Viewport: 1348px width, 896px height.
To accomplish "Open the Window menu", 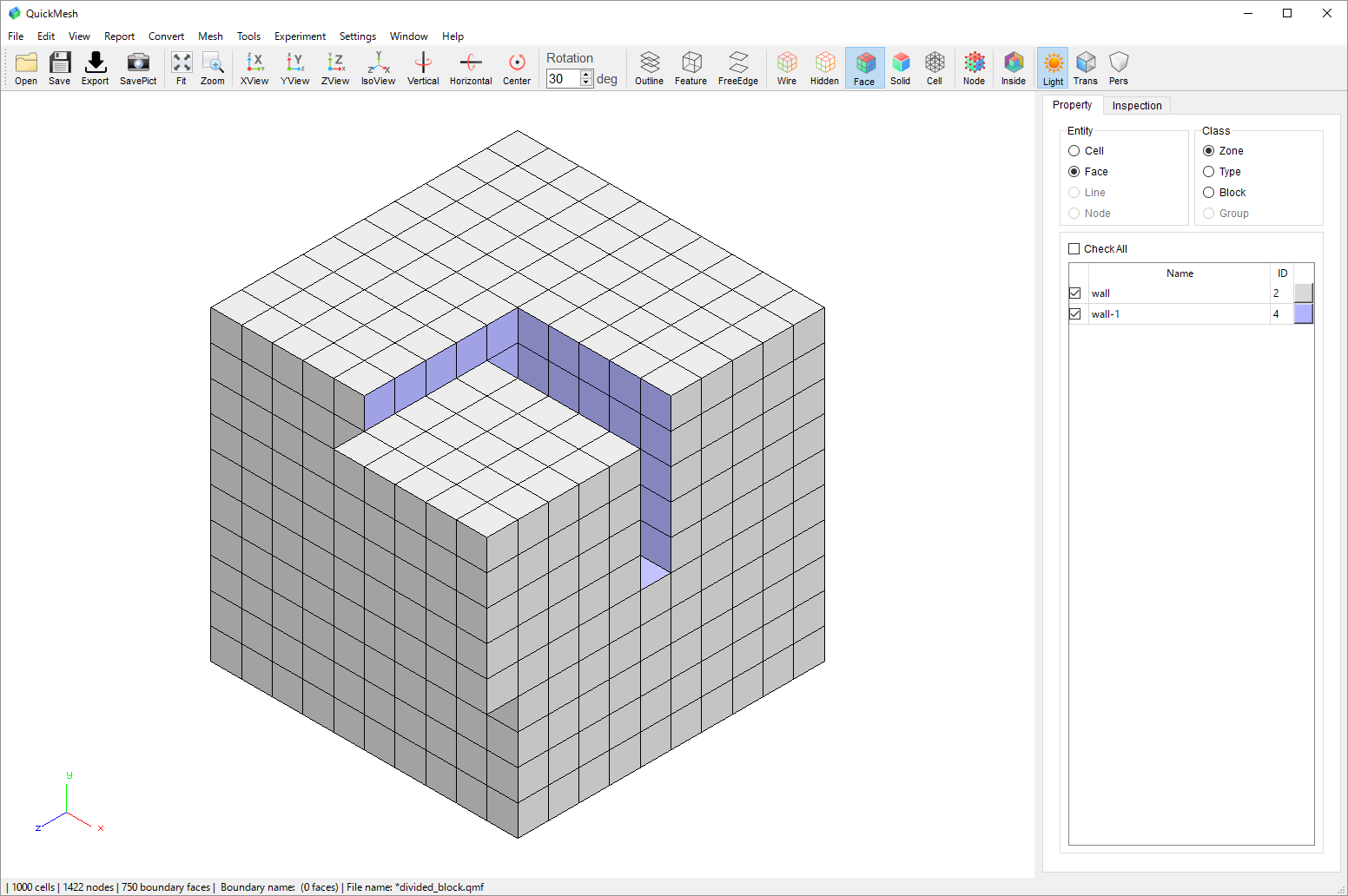I will coord(408,36).
